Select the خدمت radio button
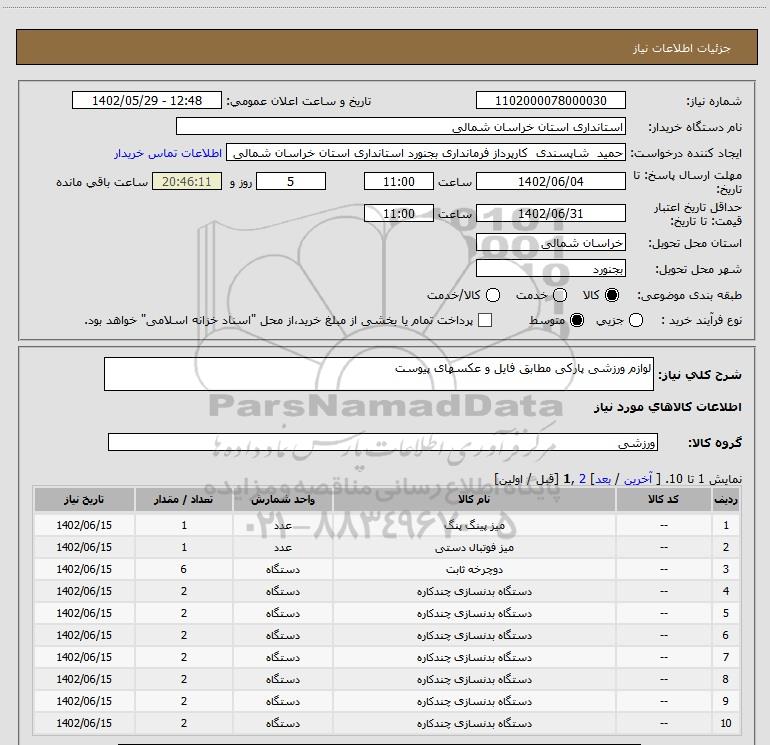Screen dimensions: 770x745 click(x=560, y=295)
